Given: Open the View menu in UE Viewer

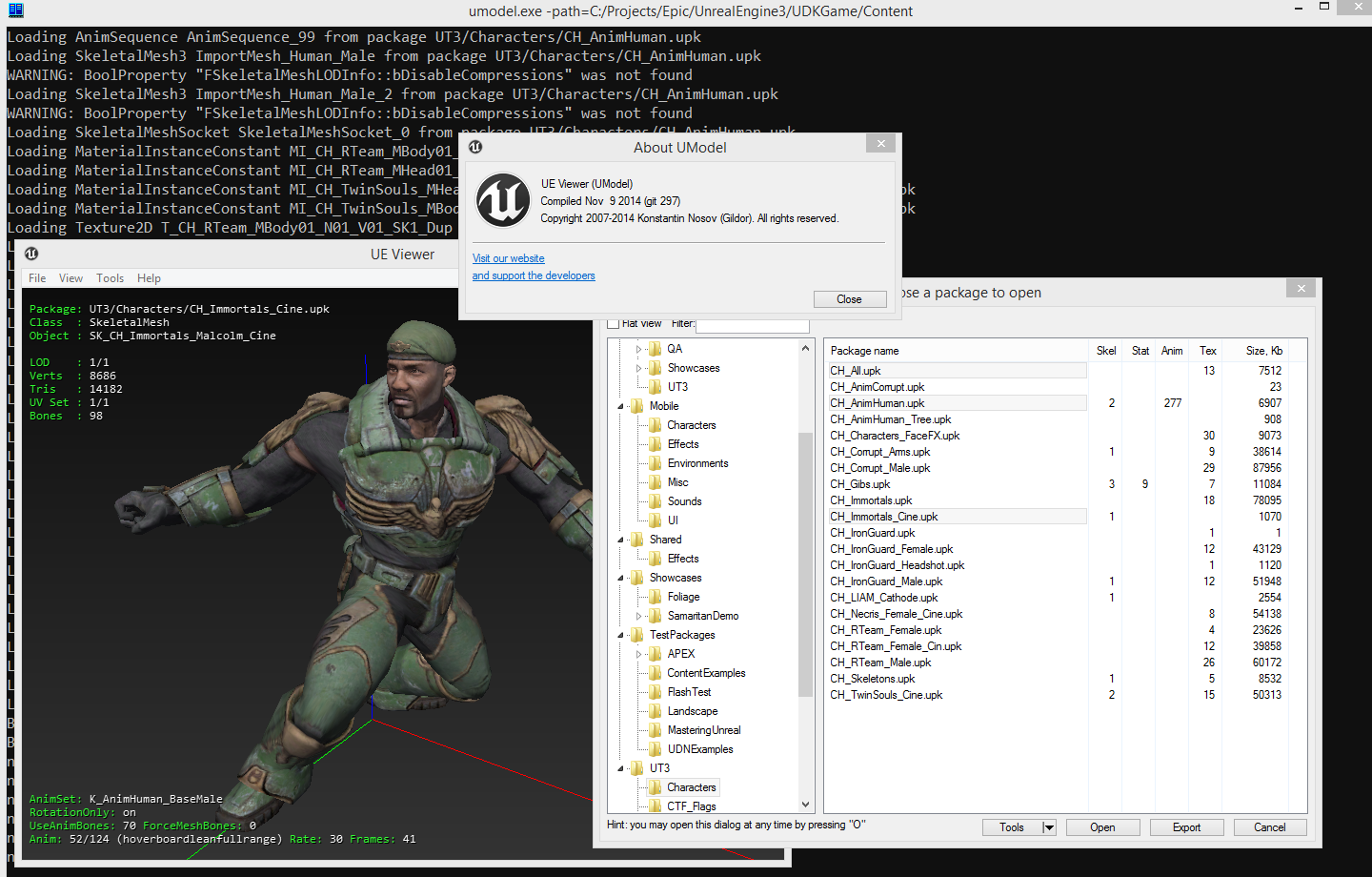Looking at the screenshot, I should coord(71,278).
